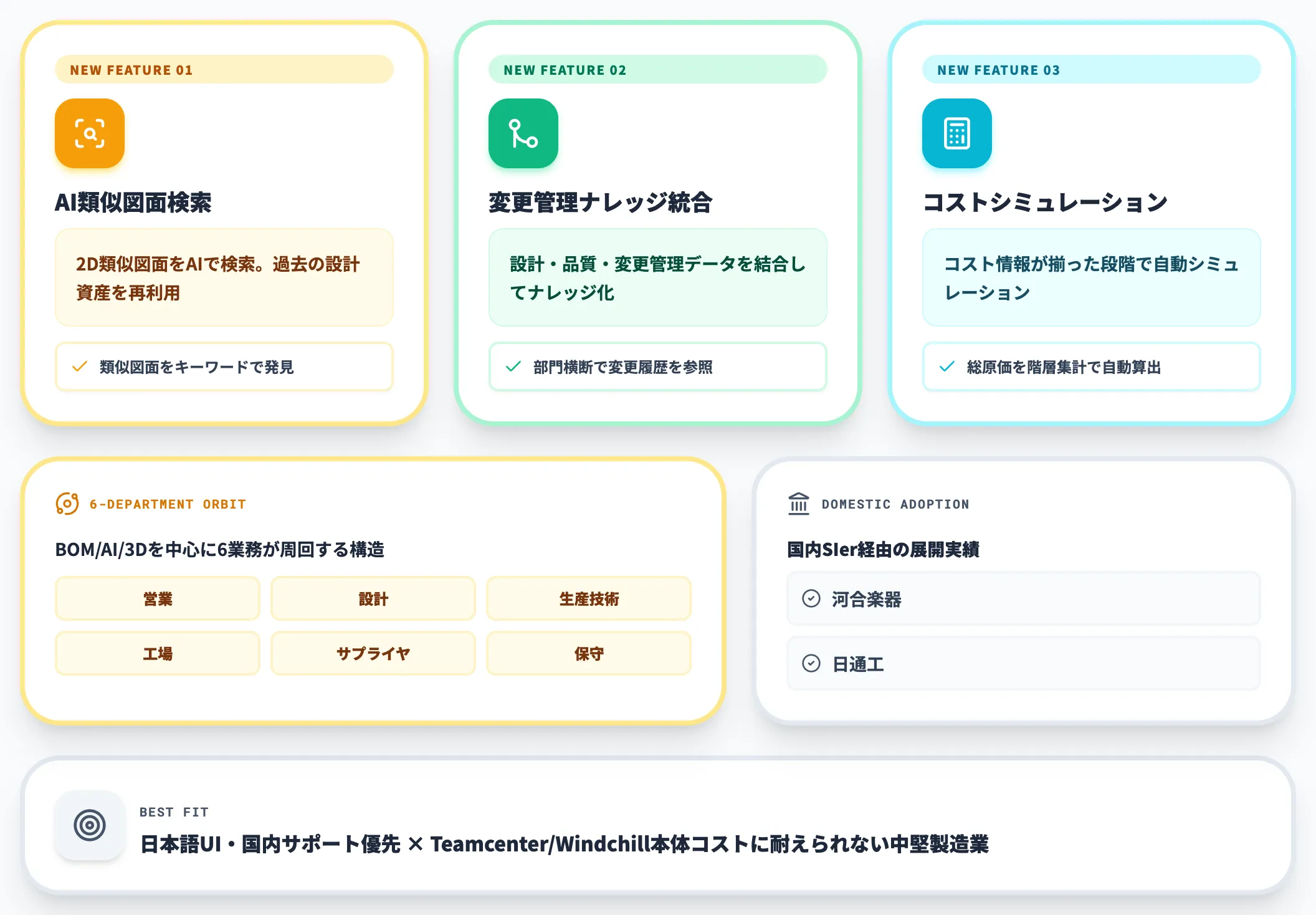Viewport: 1316px width, 915px height.
Task: Click the description starting with 2D類似図面をAIで検索
Action: pos(224,278)
